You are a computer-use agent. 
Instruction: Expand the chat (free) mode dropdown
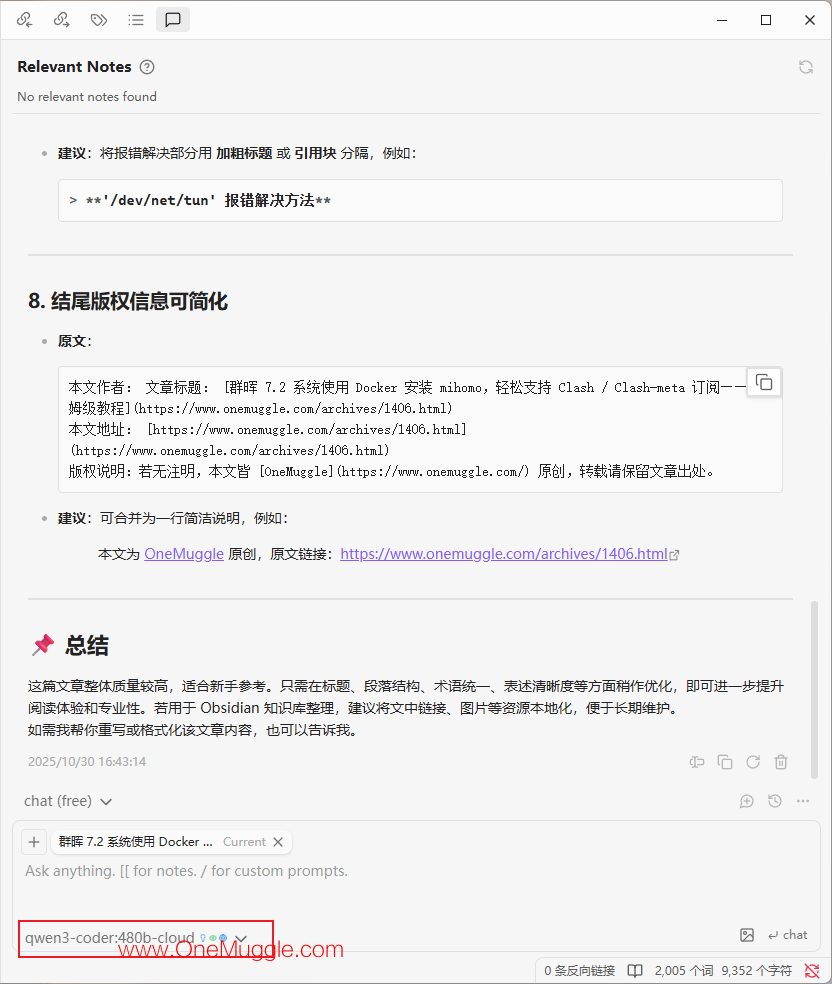pyautogui.click(x=68, y=801)
